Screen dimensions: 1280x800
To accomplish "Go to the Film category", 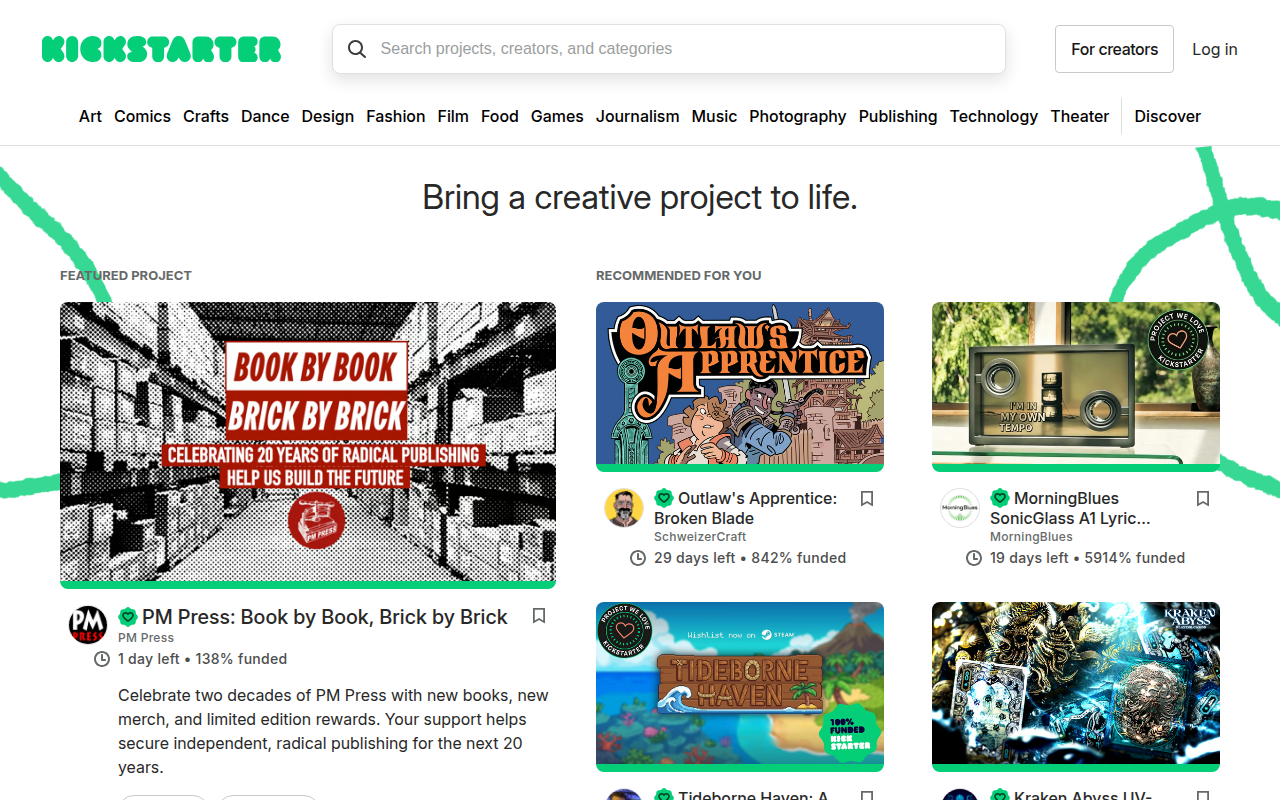I will (453, 116).
